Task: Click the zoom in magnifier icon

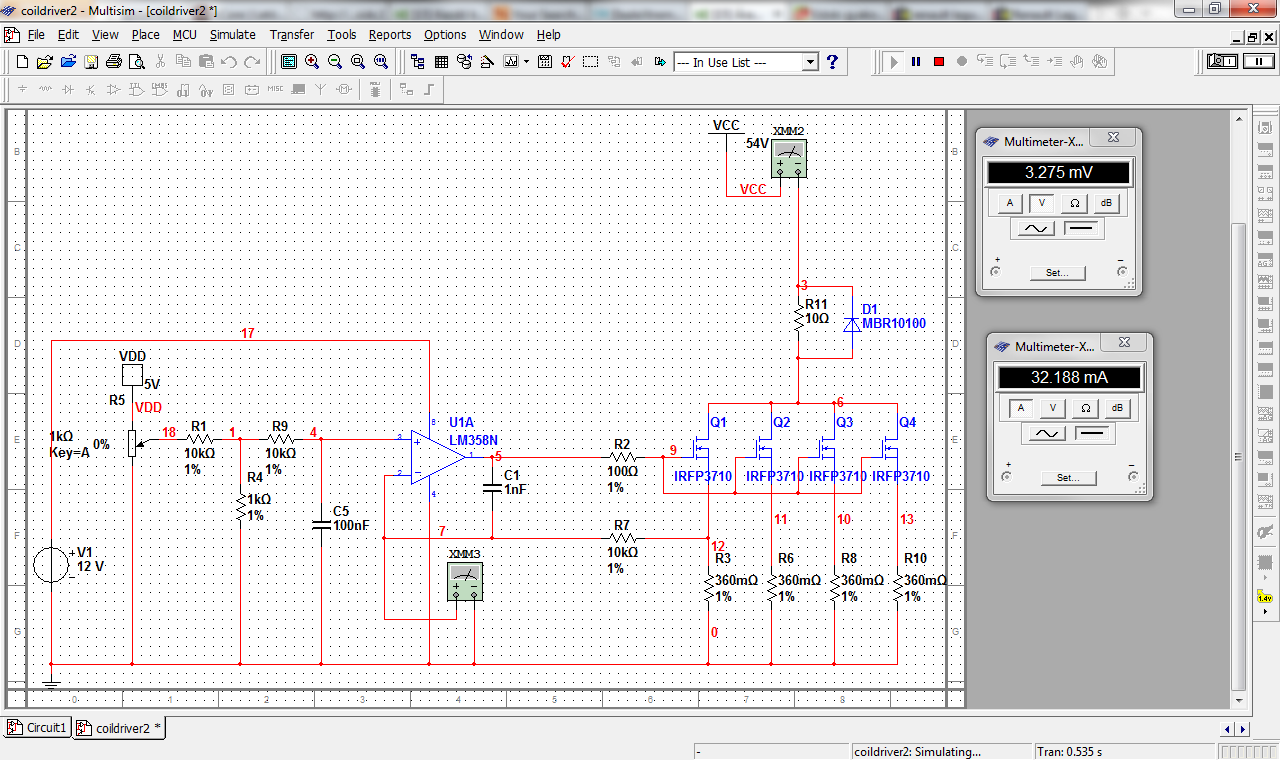Action: pos(312,61)
